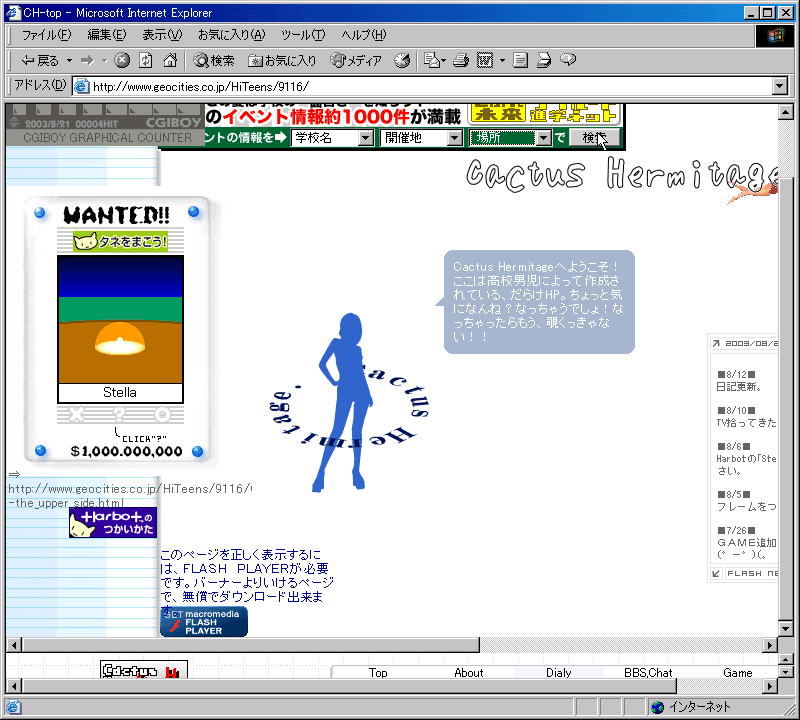Open the Back button history dropdown arrow
Viewport: 800px width, 720px height.
coord(69,61)
